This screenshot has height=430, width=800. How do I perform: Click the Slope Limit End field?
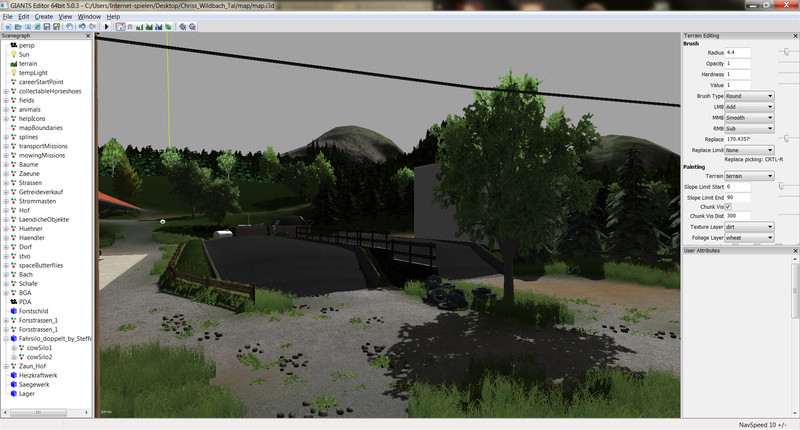coord(737,197)
